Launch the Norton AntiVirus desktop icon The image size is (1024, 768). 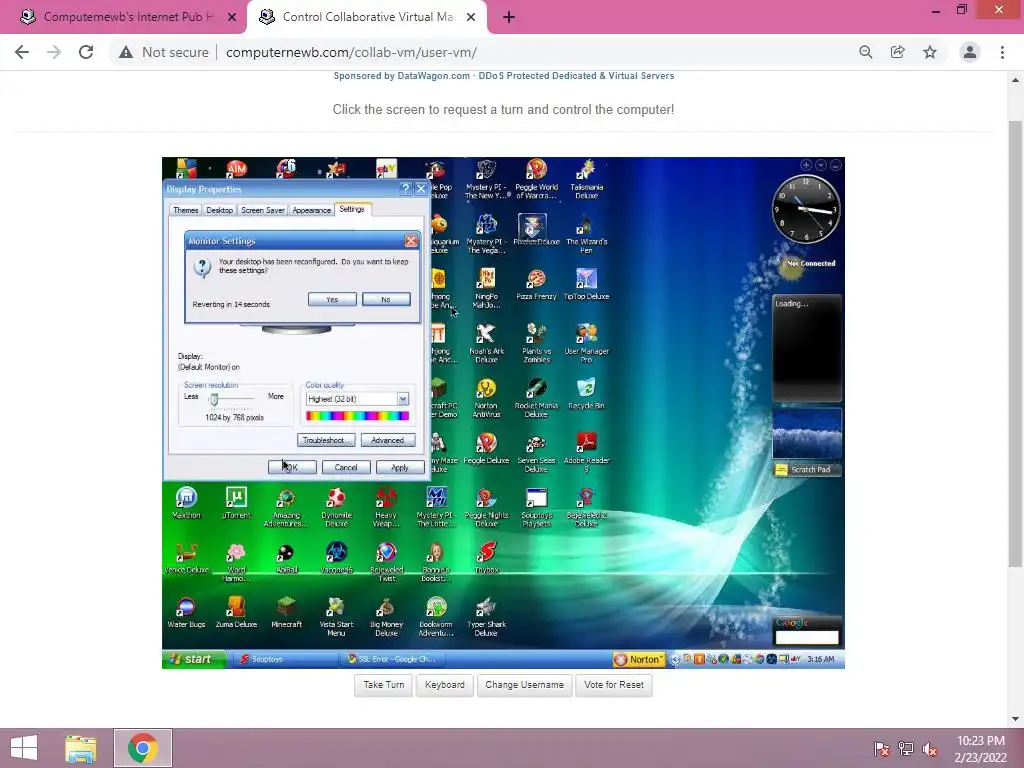click(486, 397)
